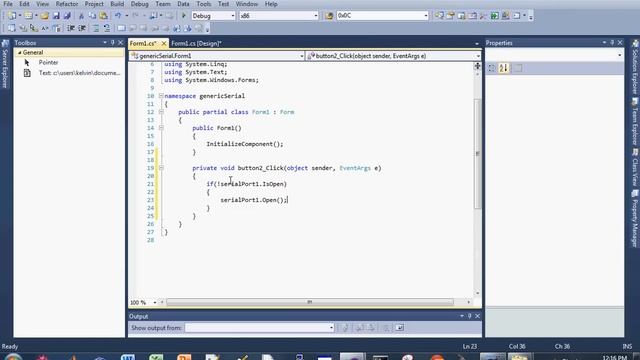Image resolution: width=640 pixels, height=360 pixels.
Task: Click the Copy toolbar icon
Action: click(92, 16)
